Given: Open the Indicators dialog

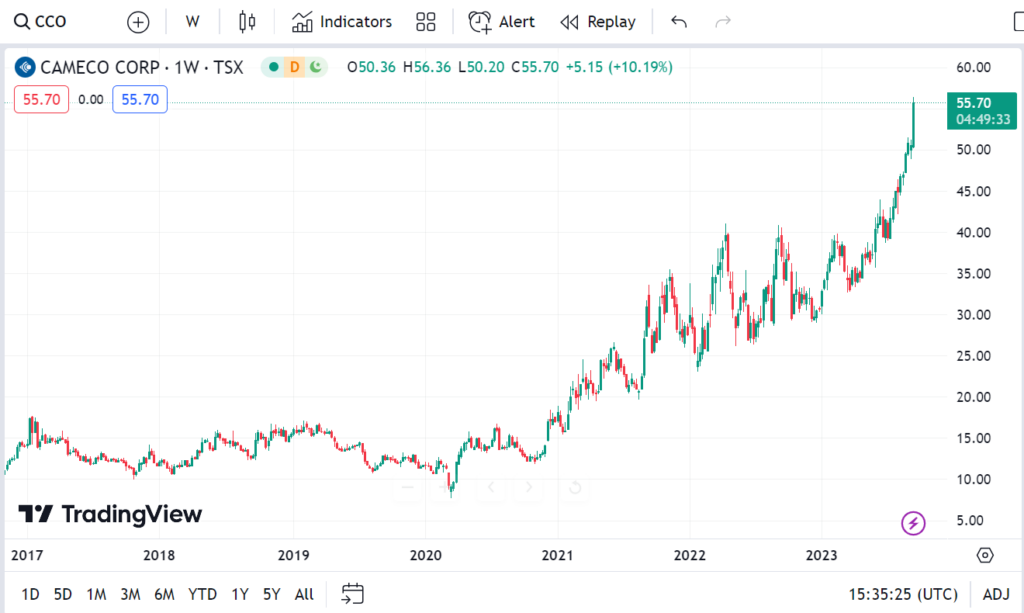Looking at the screenshot, I should pyautogui.click(x=342, y=22).
